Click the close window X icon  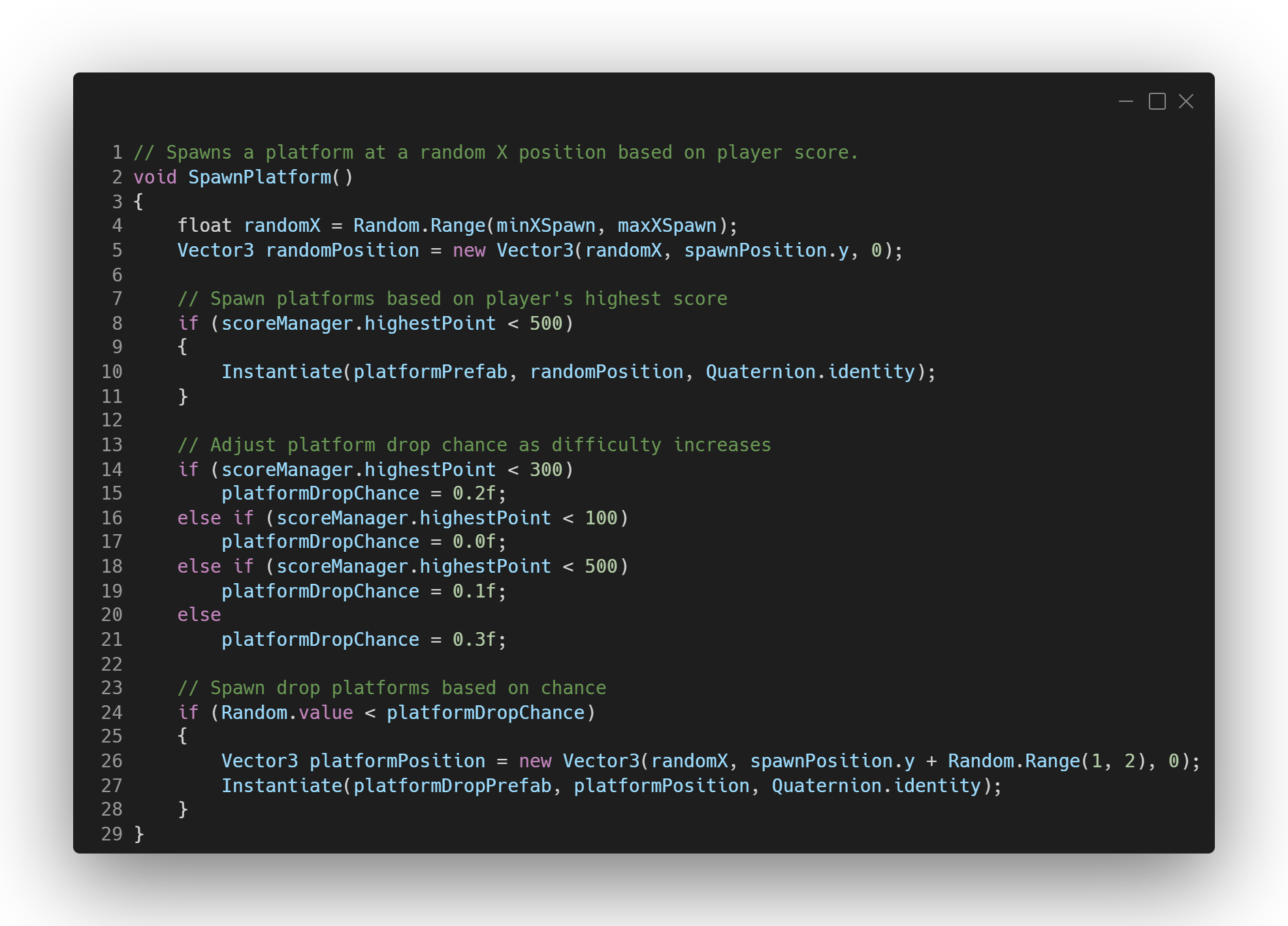click(1186, 101)
